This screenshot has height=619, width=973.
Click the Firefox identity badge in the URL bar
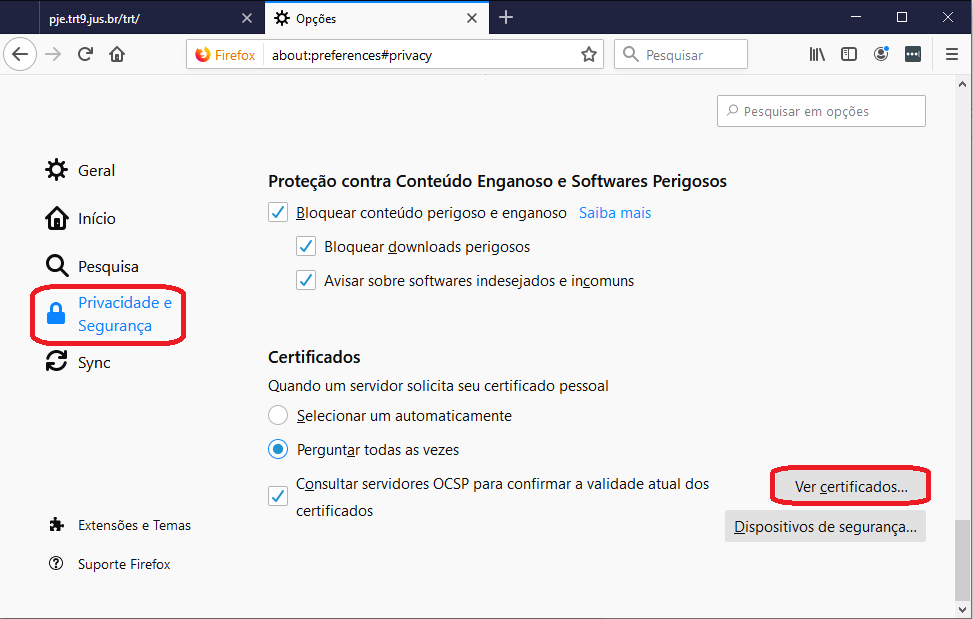225,55
